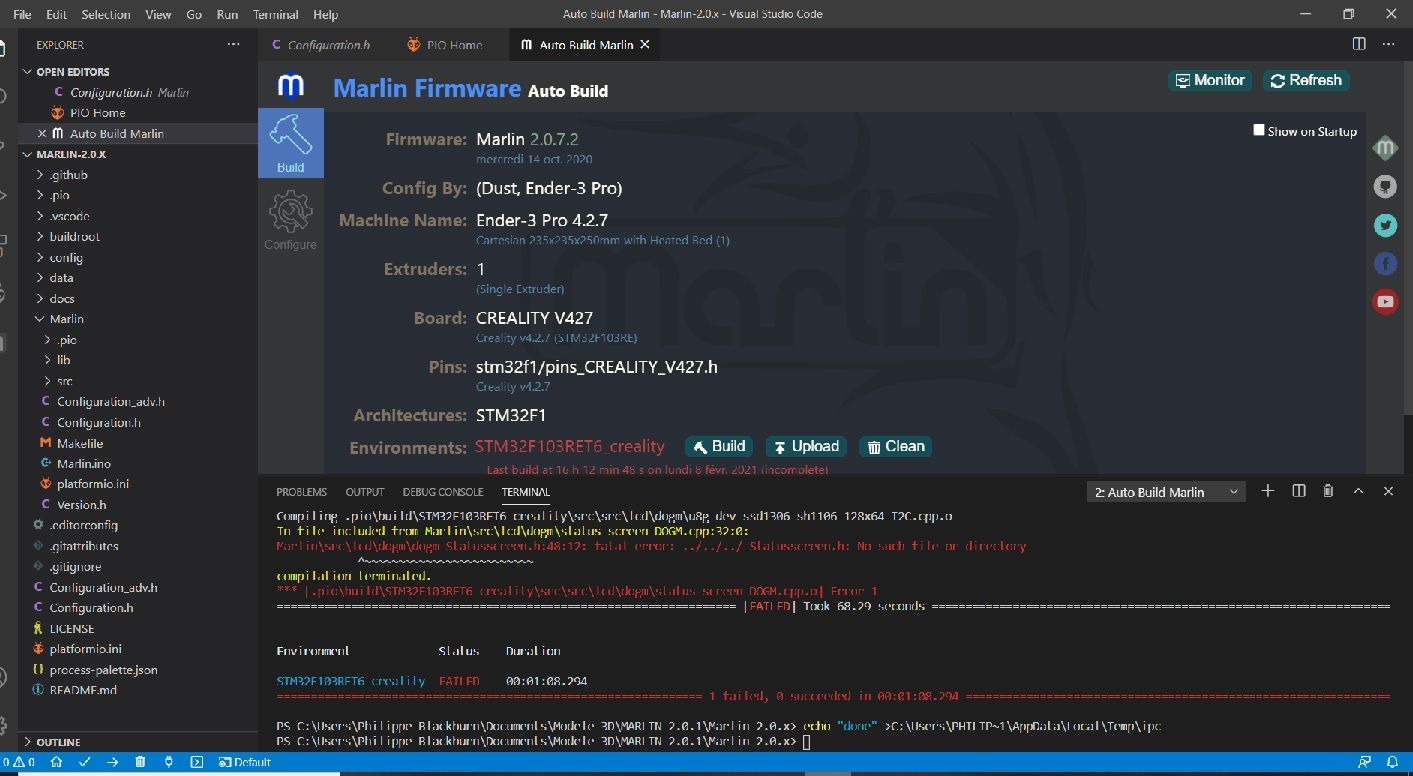Open the Facebook social icon
Viewport: 1413px width, 776px height.
click(1385, 263)
